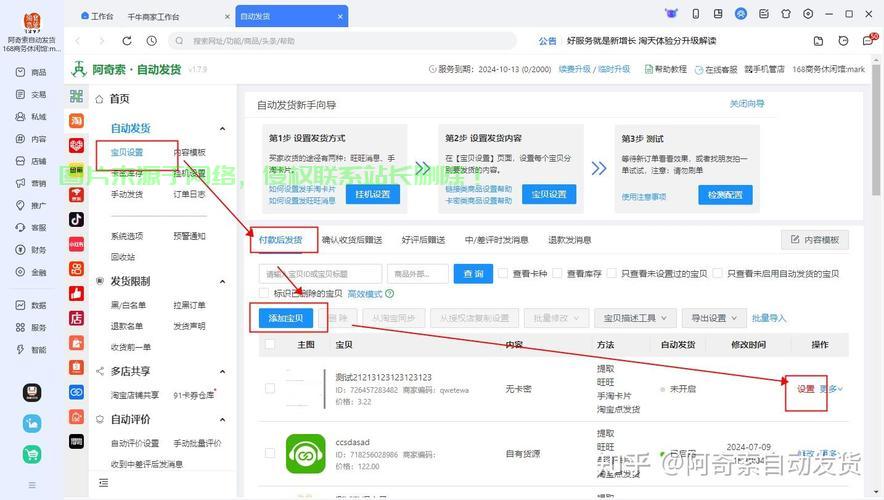Switch to the 千牛商家工作台 browser tab
The image size is (884, 500).
153,17
